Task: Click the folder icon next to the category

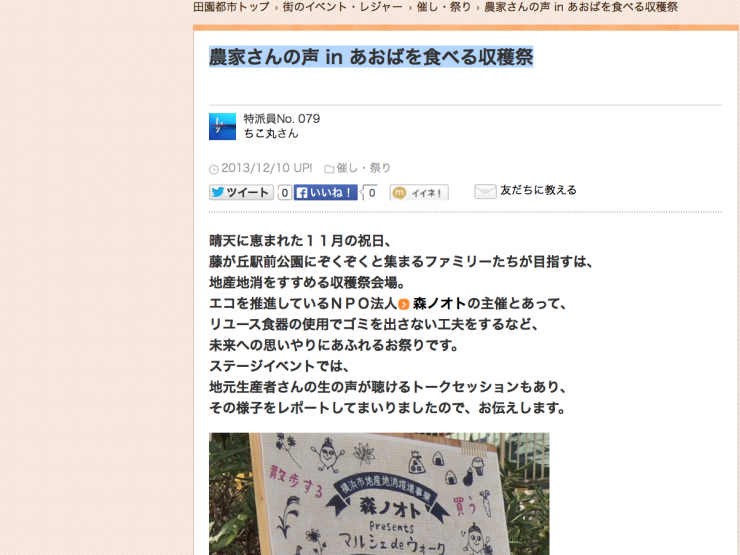Action: point(329,168)
